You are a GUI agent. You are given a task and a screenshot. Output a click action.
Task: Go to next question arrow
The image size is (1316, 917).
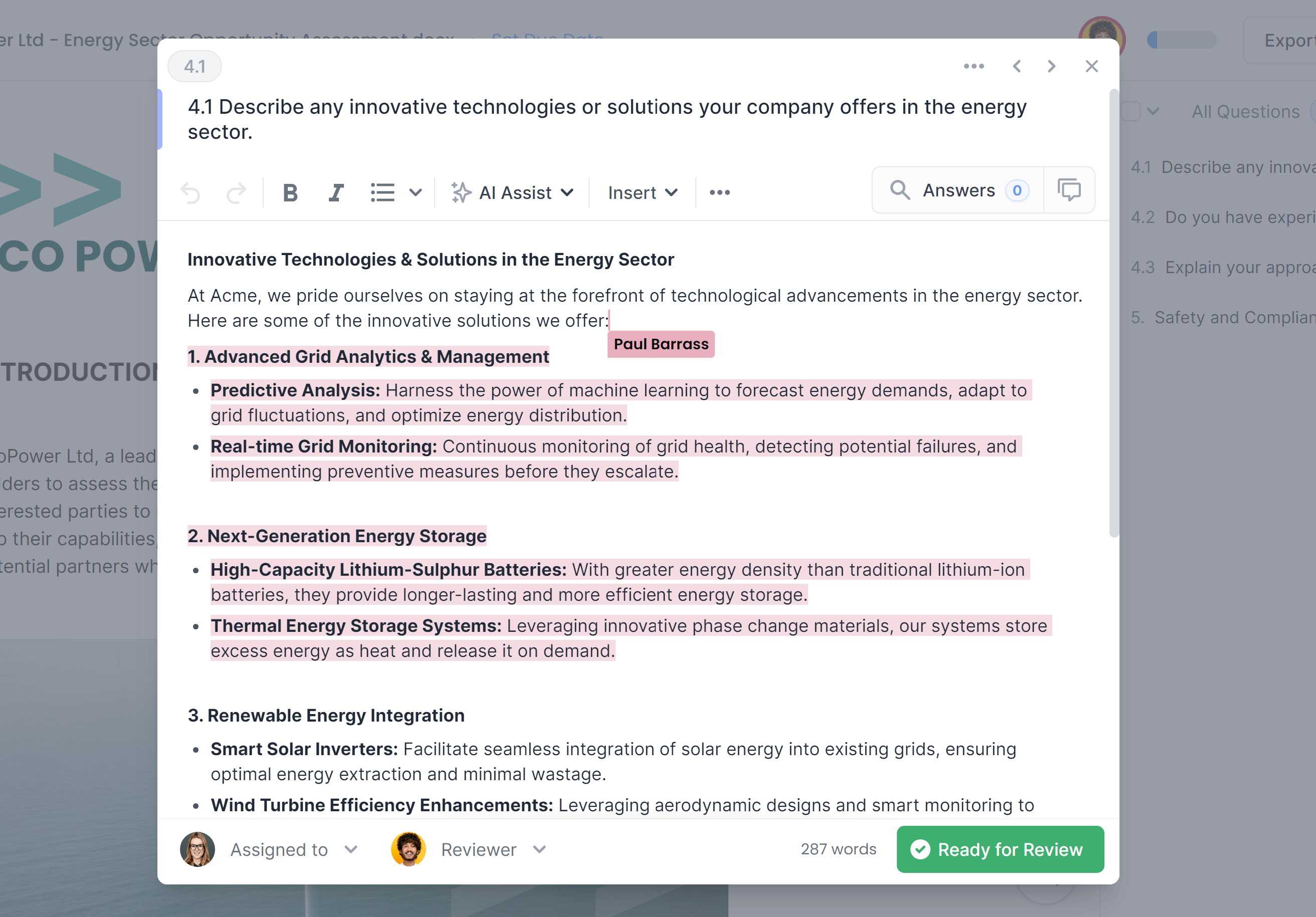tap(1051, 67)
